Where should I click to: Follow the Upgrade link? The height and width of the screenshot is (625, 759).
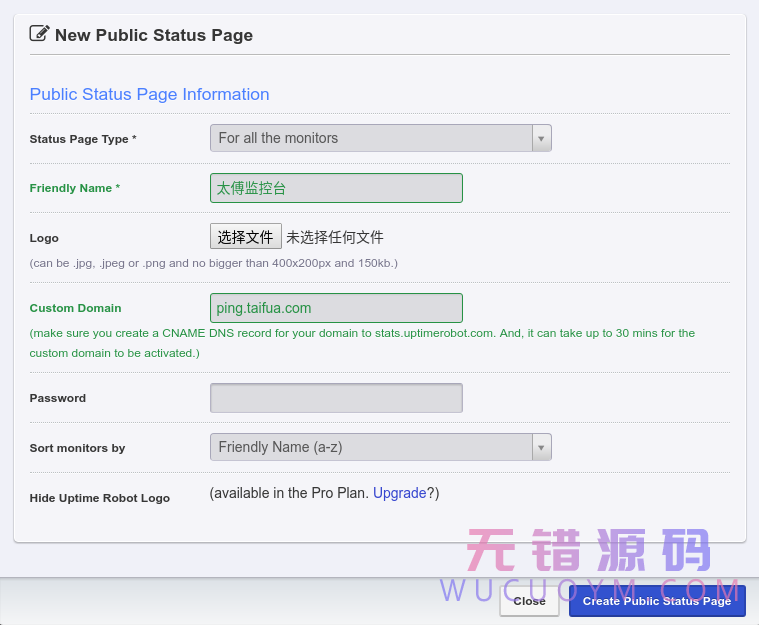pyautogui.click(x=400, y=493)
